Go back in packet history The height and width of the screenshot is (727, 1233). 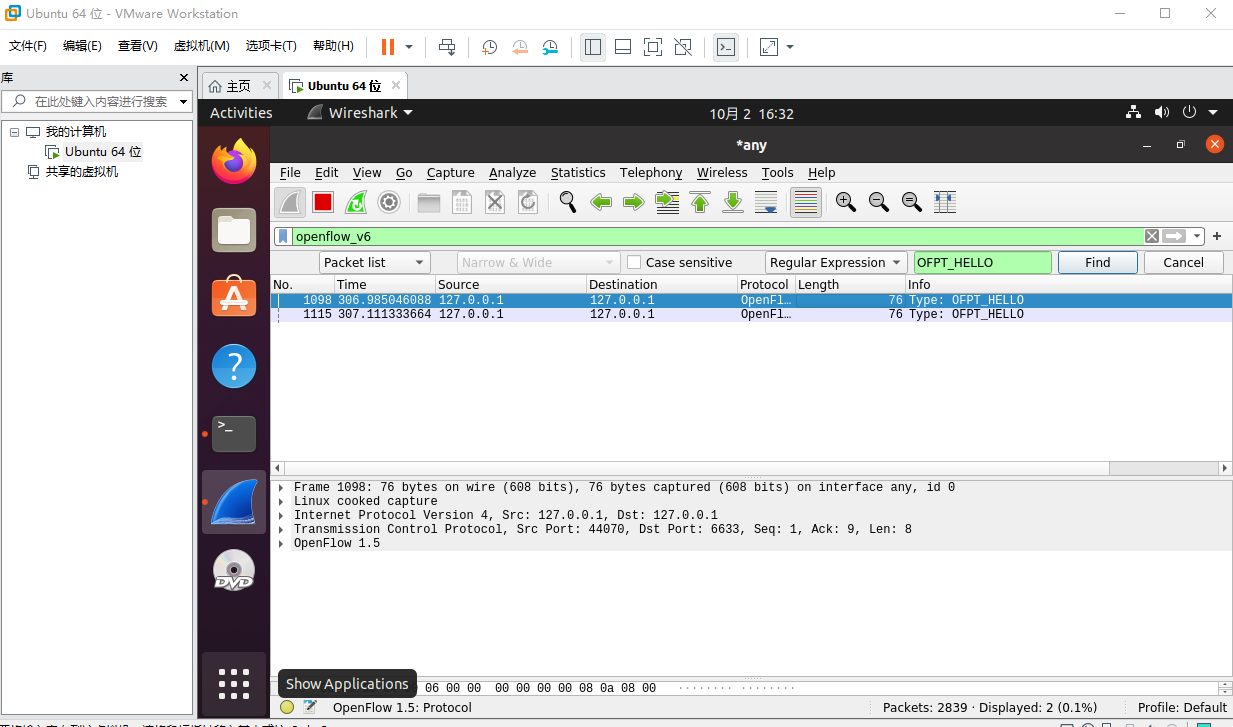click(601, 202)
